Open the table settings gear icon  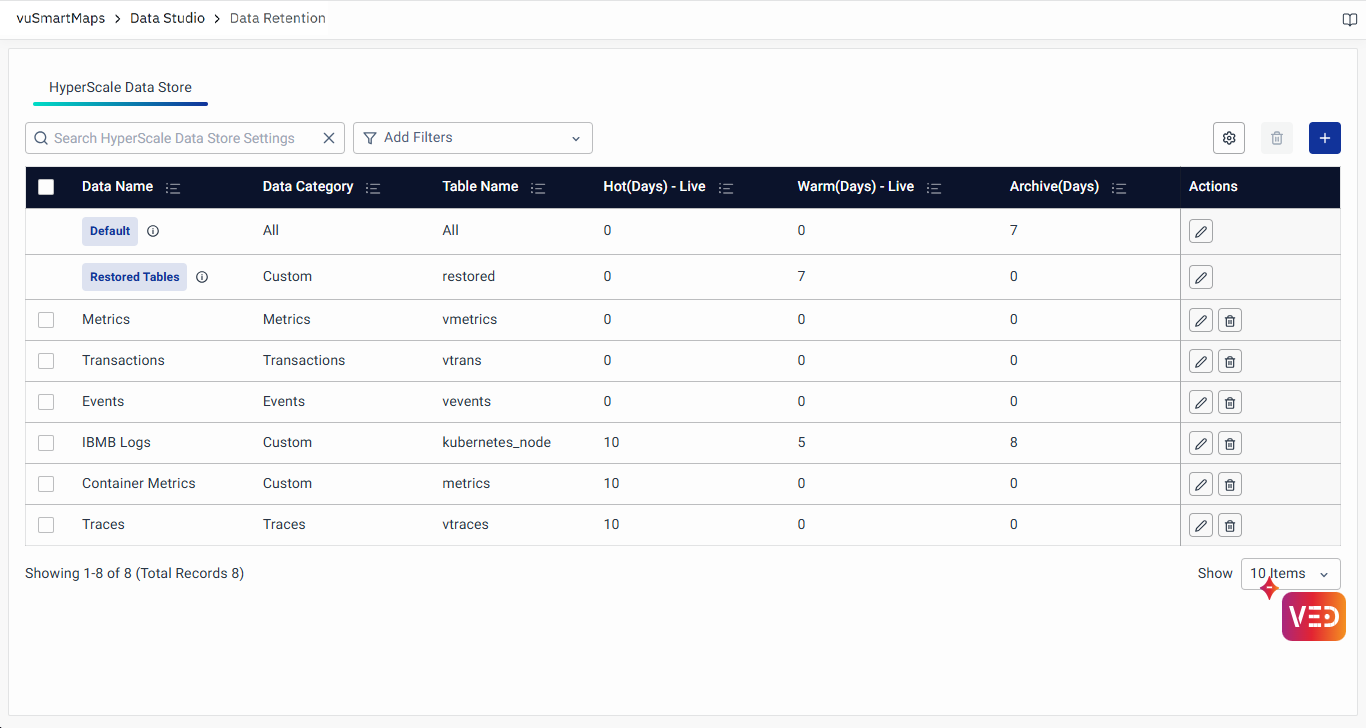(x=1229, y=138)
